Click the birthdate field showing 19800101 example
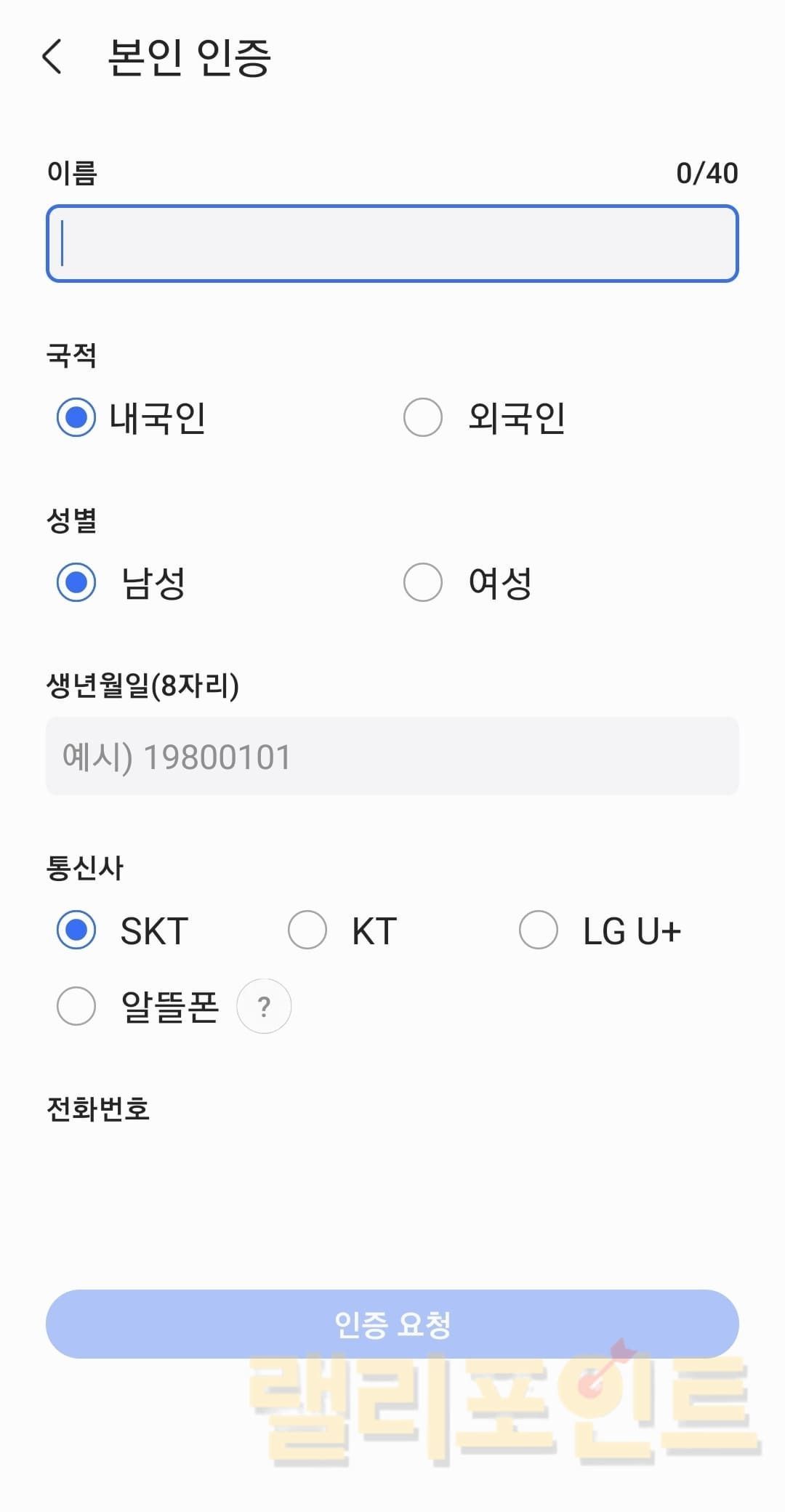This screenshot has height=1512, width=785. click(x=392, y=756)
